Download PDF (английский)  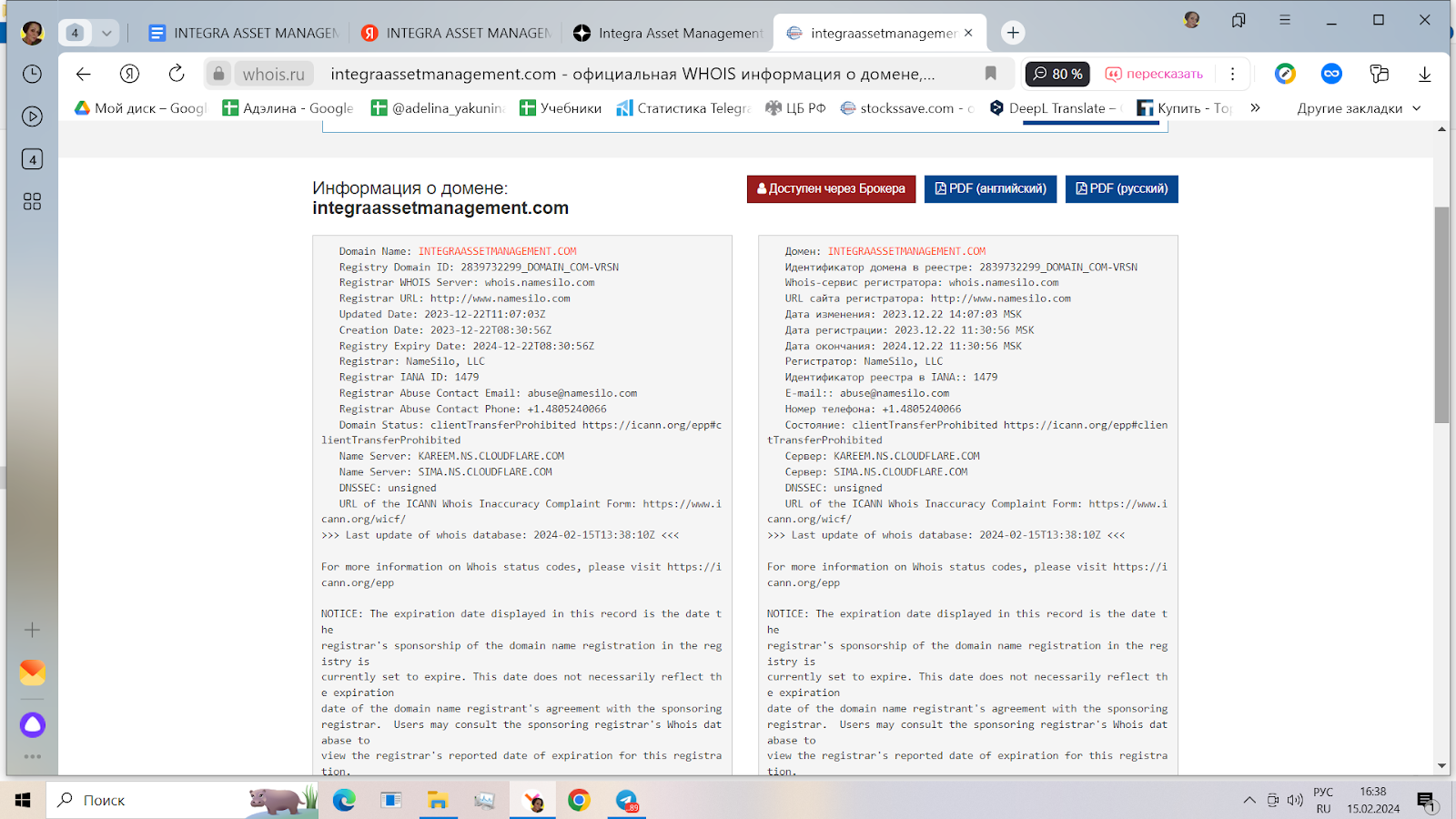tap(990, 188)
